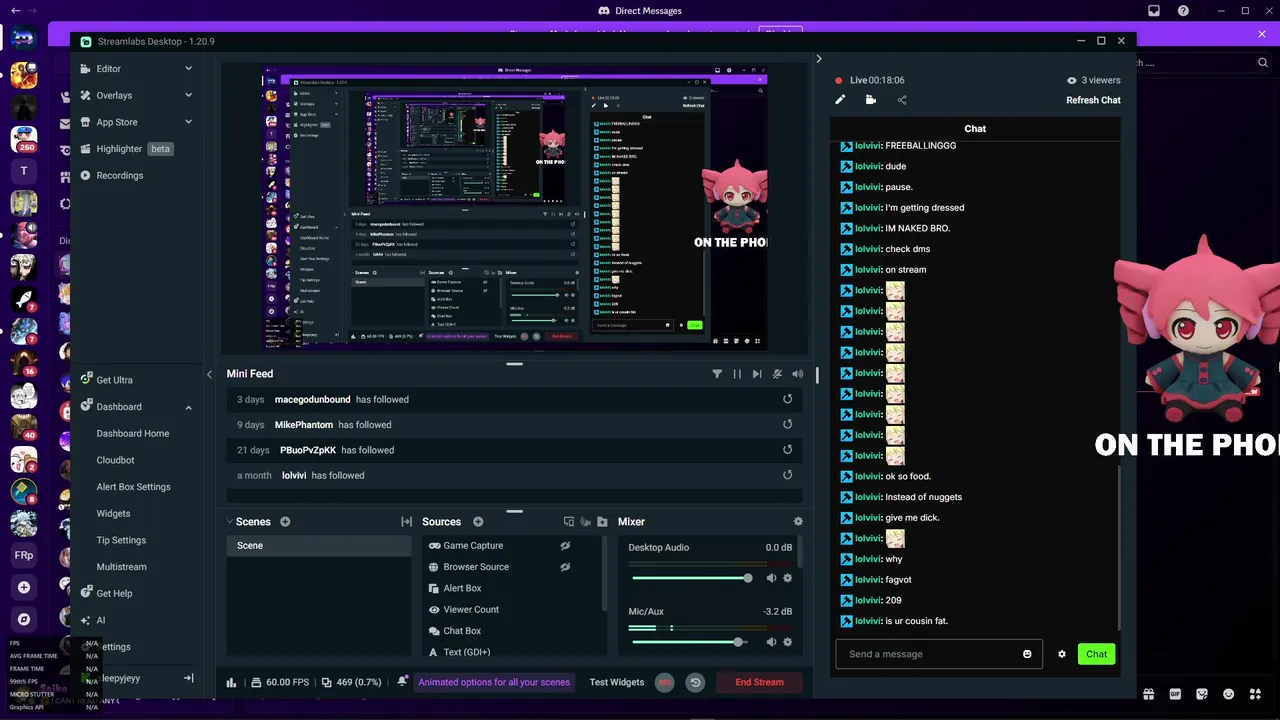Image resolution: width=1280 pixels, height=720 pixels.
Task: Mute Mic/Aux speaker icon
Action: pos(771,642)
